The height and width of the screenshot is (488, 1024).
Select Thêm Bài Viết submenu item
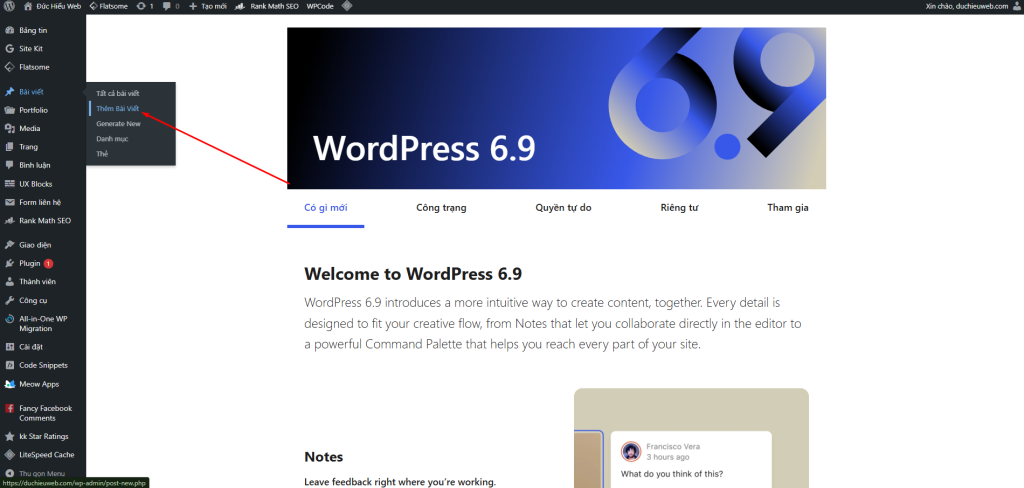pyautogui.click(x=118, y=108)
